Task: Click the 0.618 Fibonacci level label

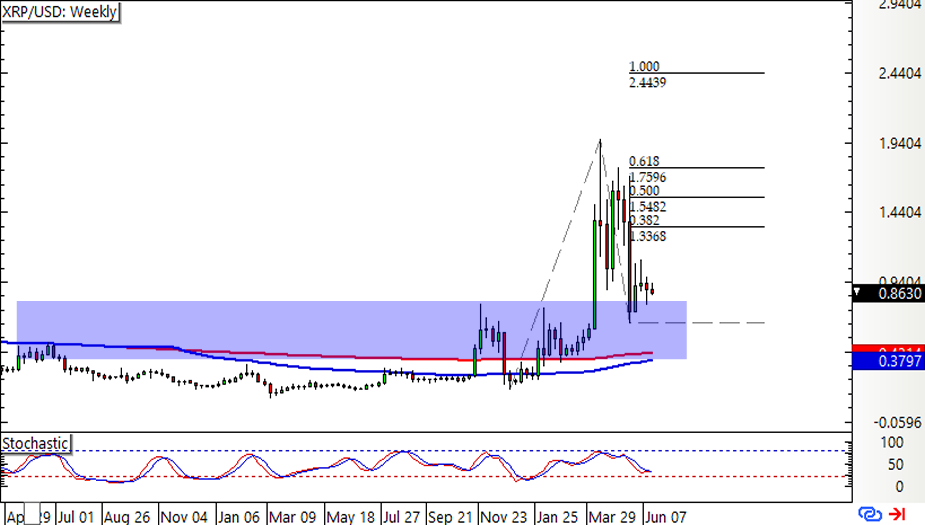Action: 644,161
